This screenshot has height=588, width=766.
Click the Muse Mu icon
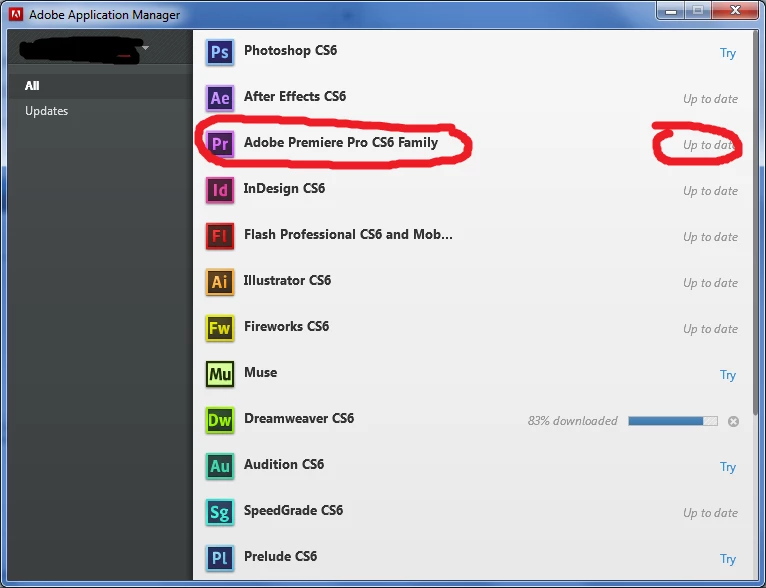[220, 374]
